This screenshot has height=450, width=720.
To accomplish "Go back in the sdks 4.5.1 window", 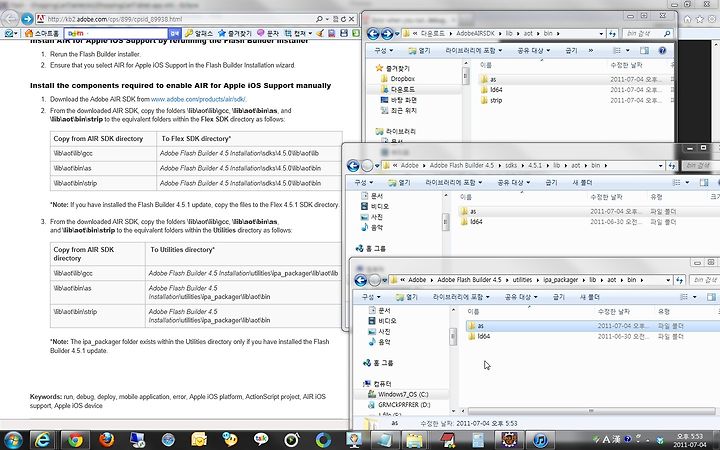I will click(353, 165).
